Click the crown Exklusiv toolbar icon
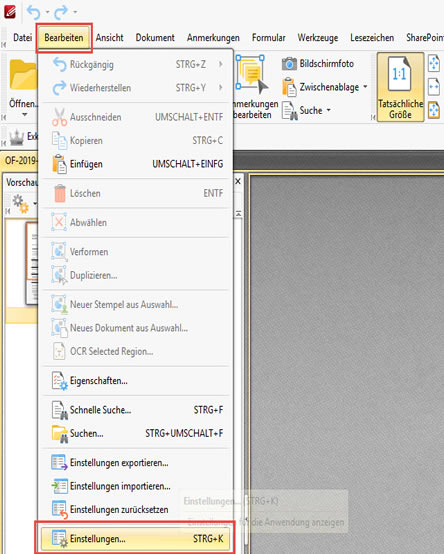 pyautogui.click(x=17, y=138)
